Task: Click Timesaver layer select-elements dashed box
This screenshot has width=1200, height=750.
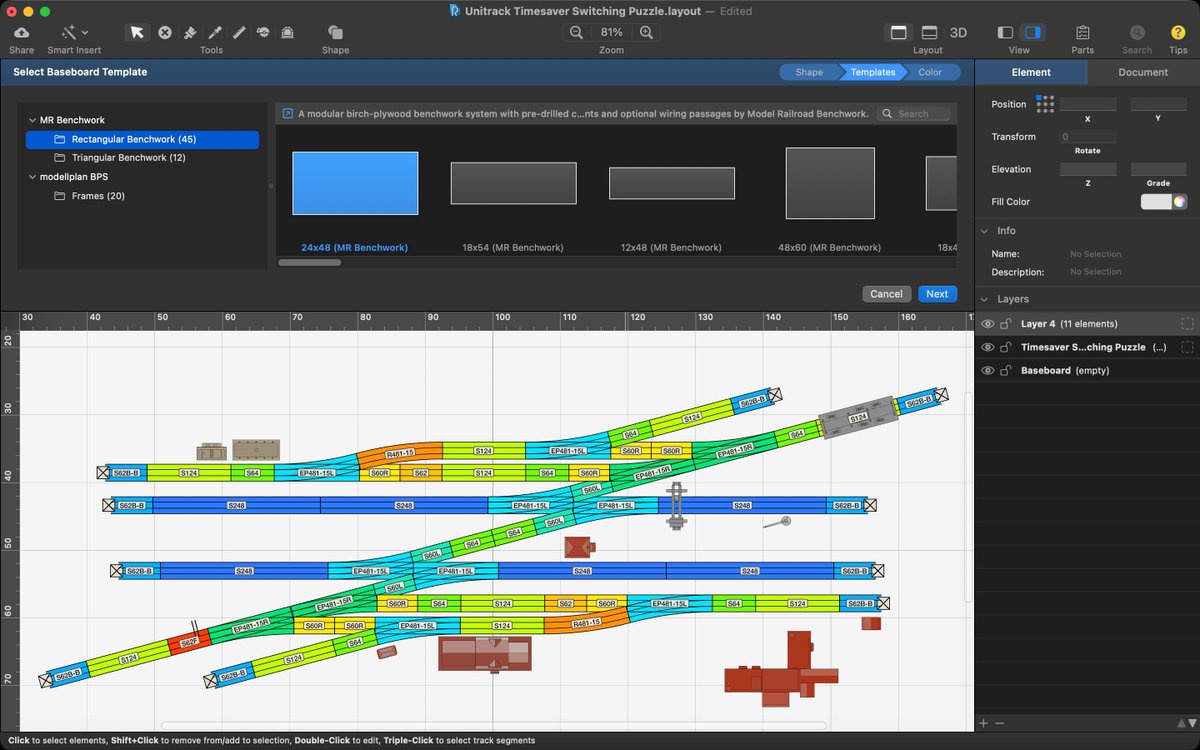Action: click(1187, 347)
